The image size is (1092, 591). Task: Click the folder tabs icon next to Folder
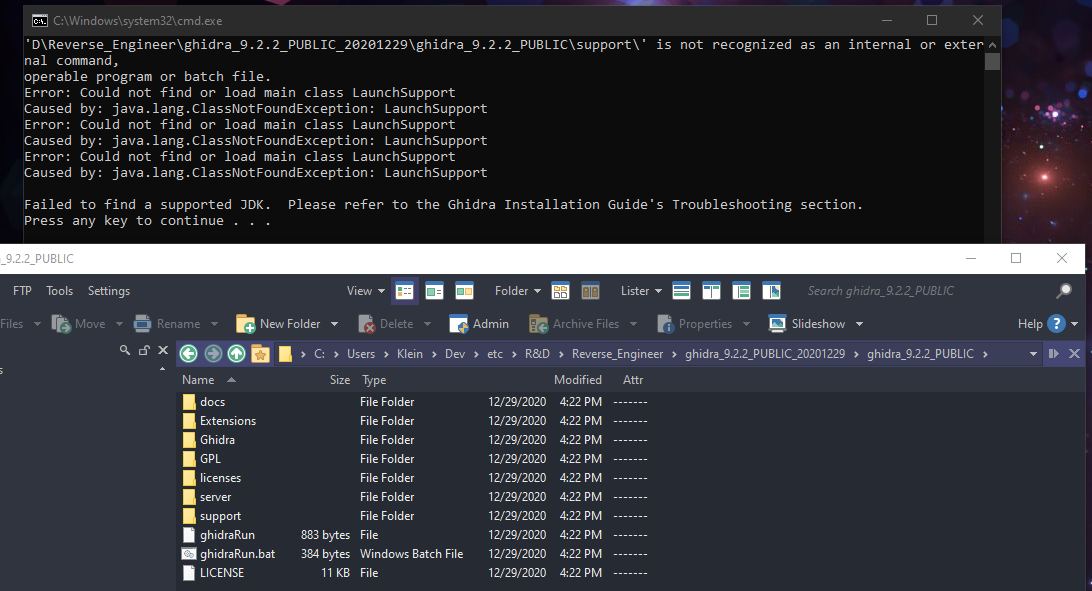560,291
